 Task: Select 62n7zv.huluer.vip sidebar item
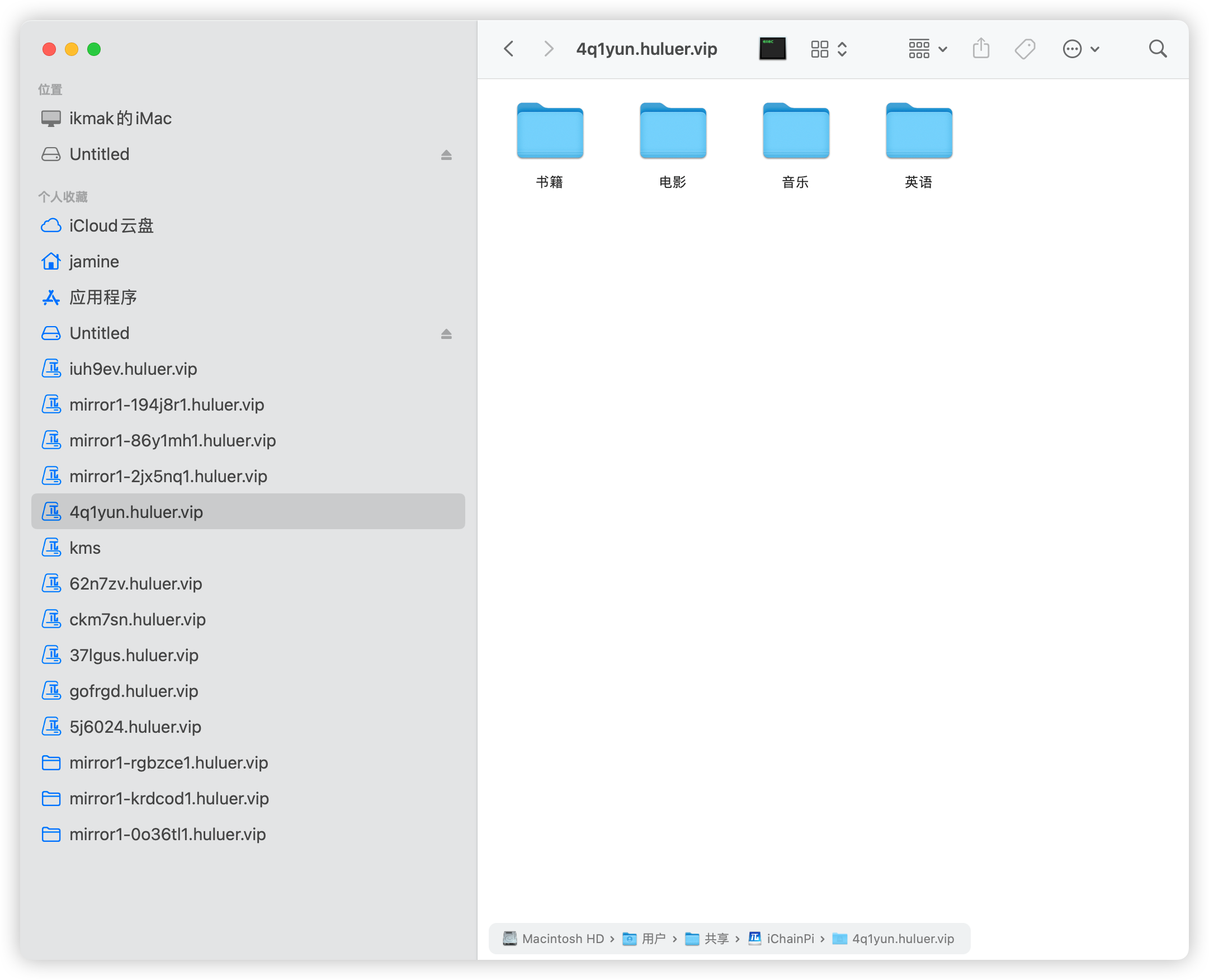[248, 584]
